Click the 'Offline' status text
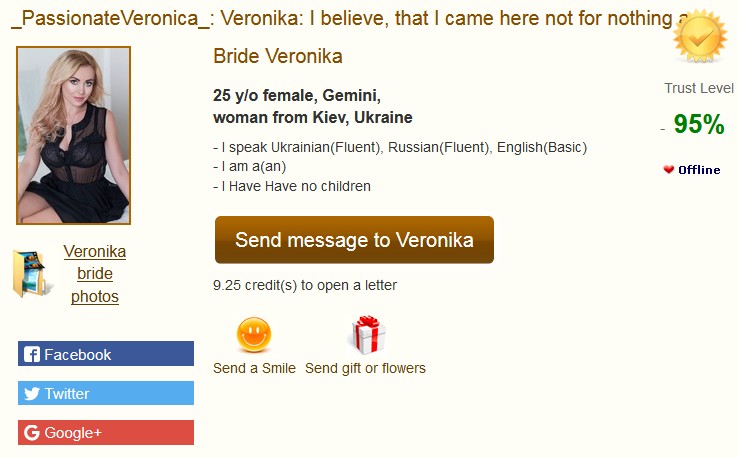Screen dimensions: 737x458 click(699, 170)
